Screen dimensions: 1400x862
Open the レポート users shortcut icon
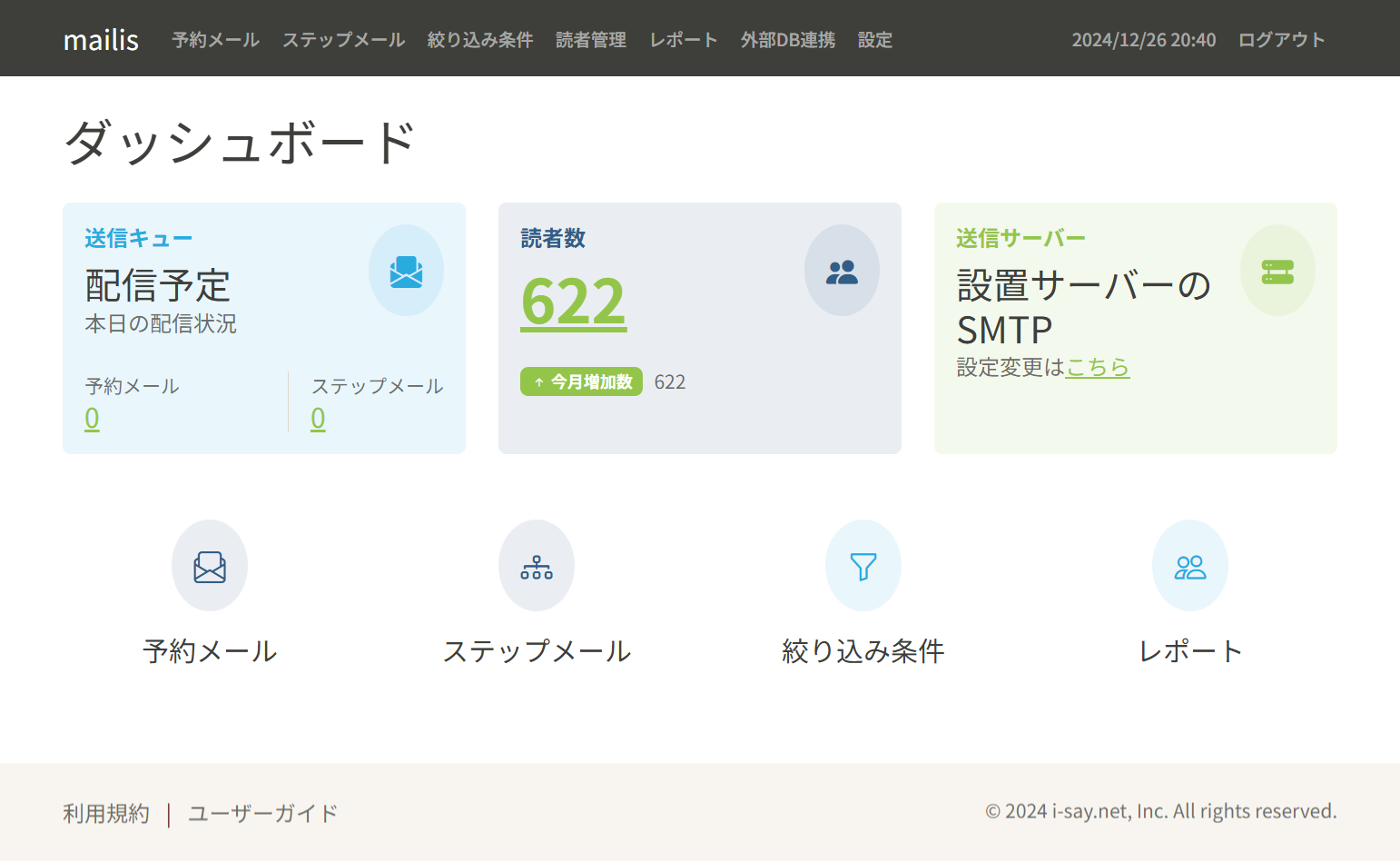point(1190,566)
